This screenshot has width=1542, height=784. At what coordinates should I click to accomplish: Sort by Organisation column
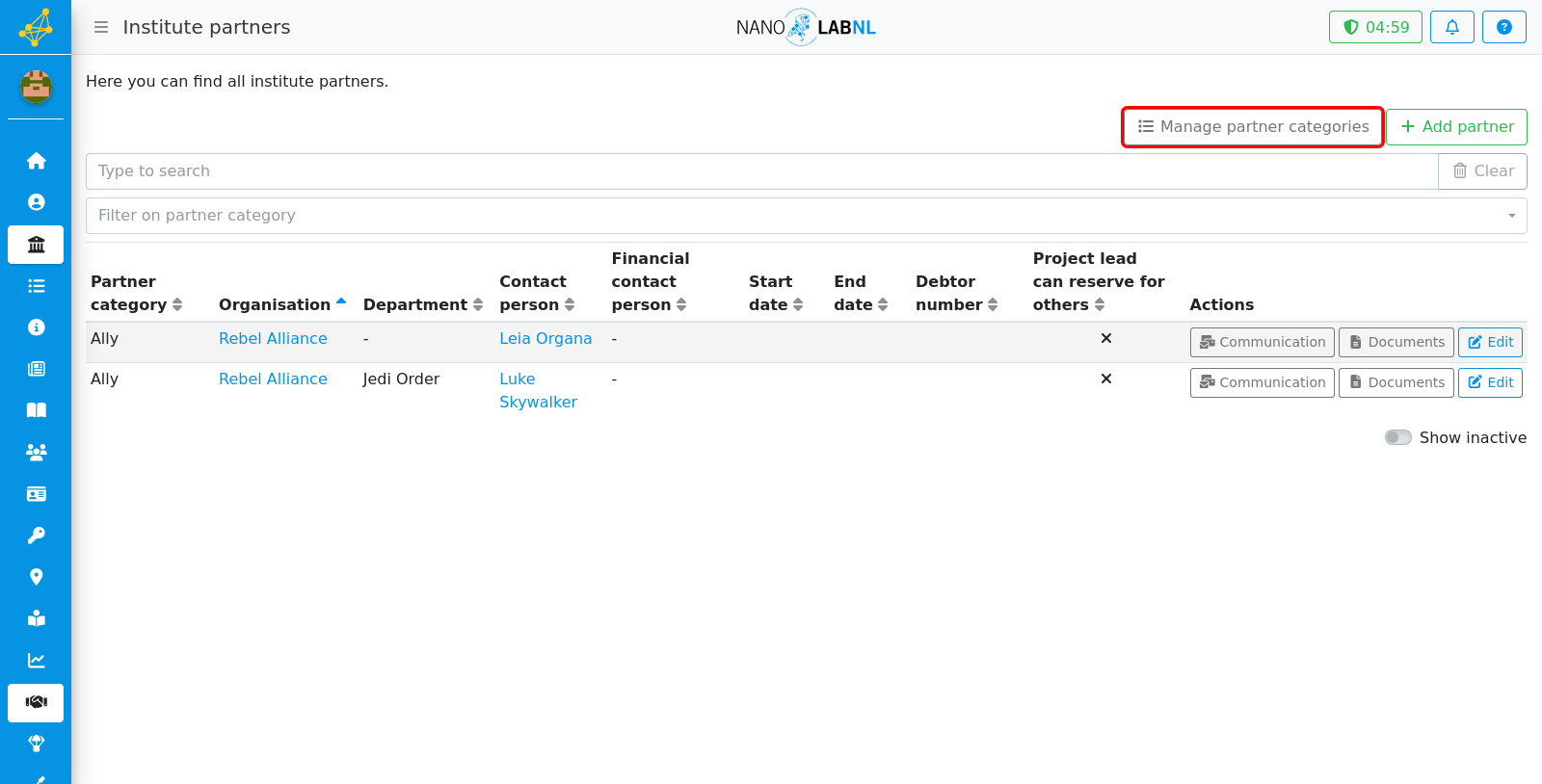(281, 304)
